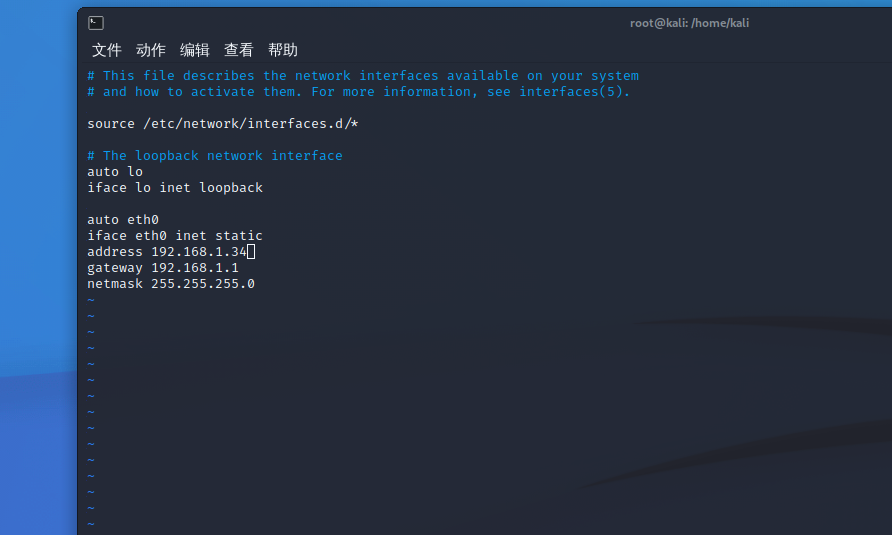Screen dimensions: 892x535
Task: Click the root@kali window title text
Action: point(689,23)
